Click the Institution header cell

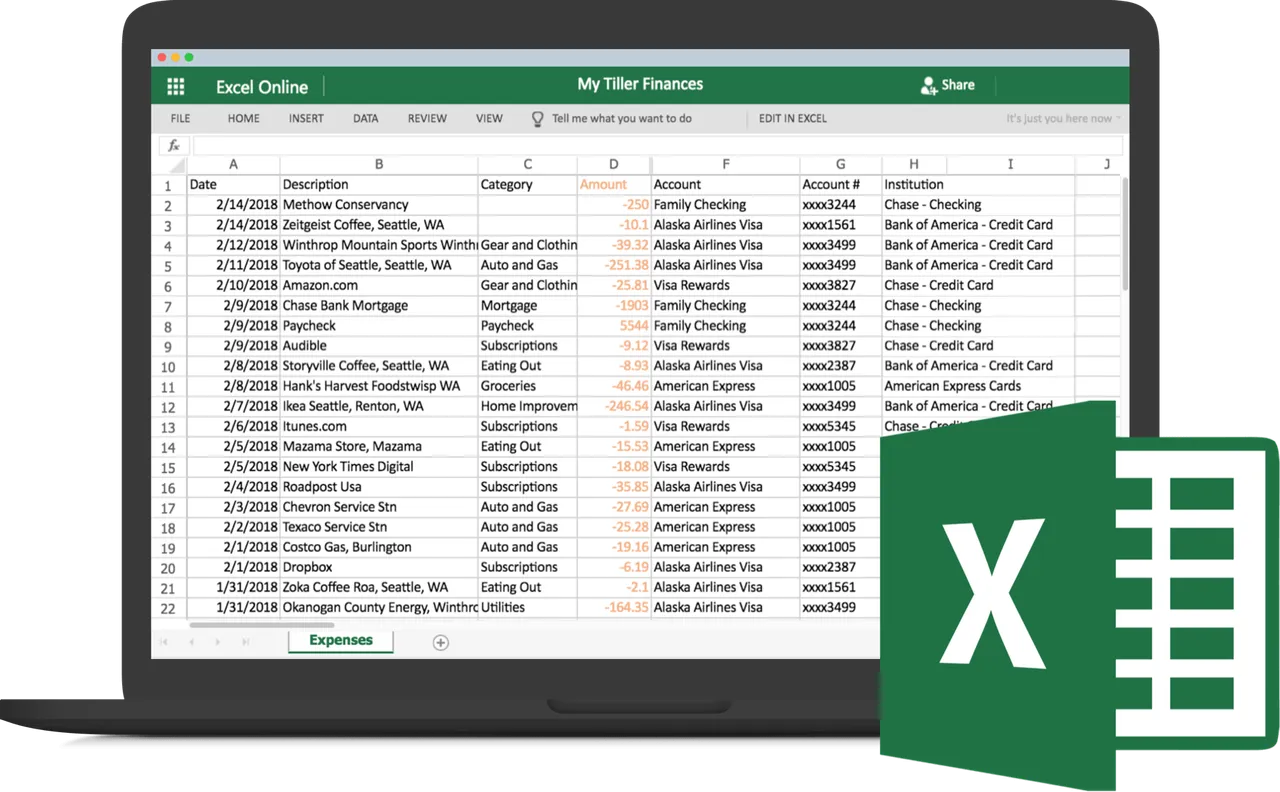coord(914,184)
